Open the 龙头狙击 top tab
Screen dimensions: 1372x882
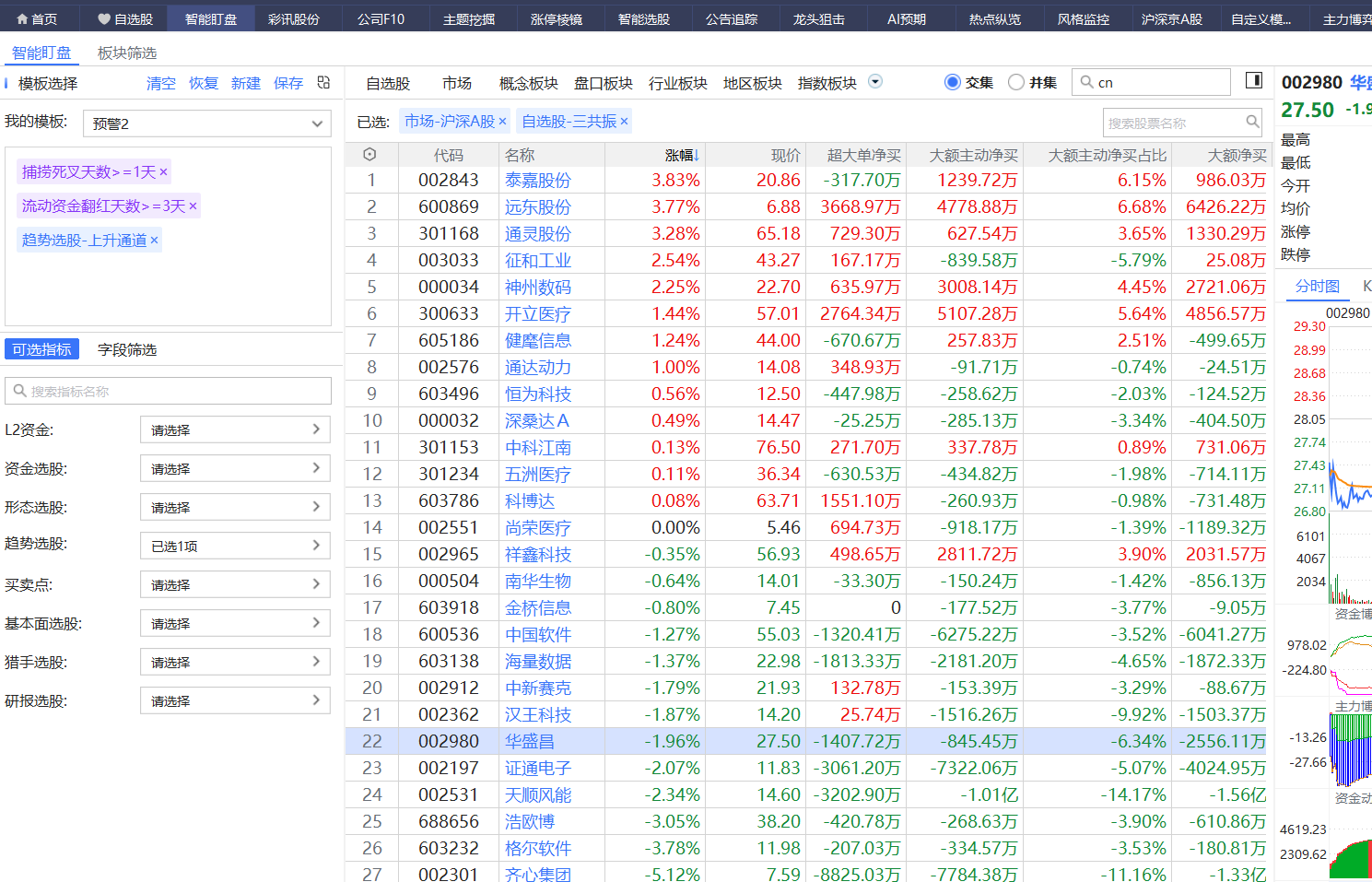819,18
